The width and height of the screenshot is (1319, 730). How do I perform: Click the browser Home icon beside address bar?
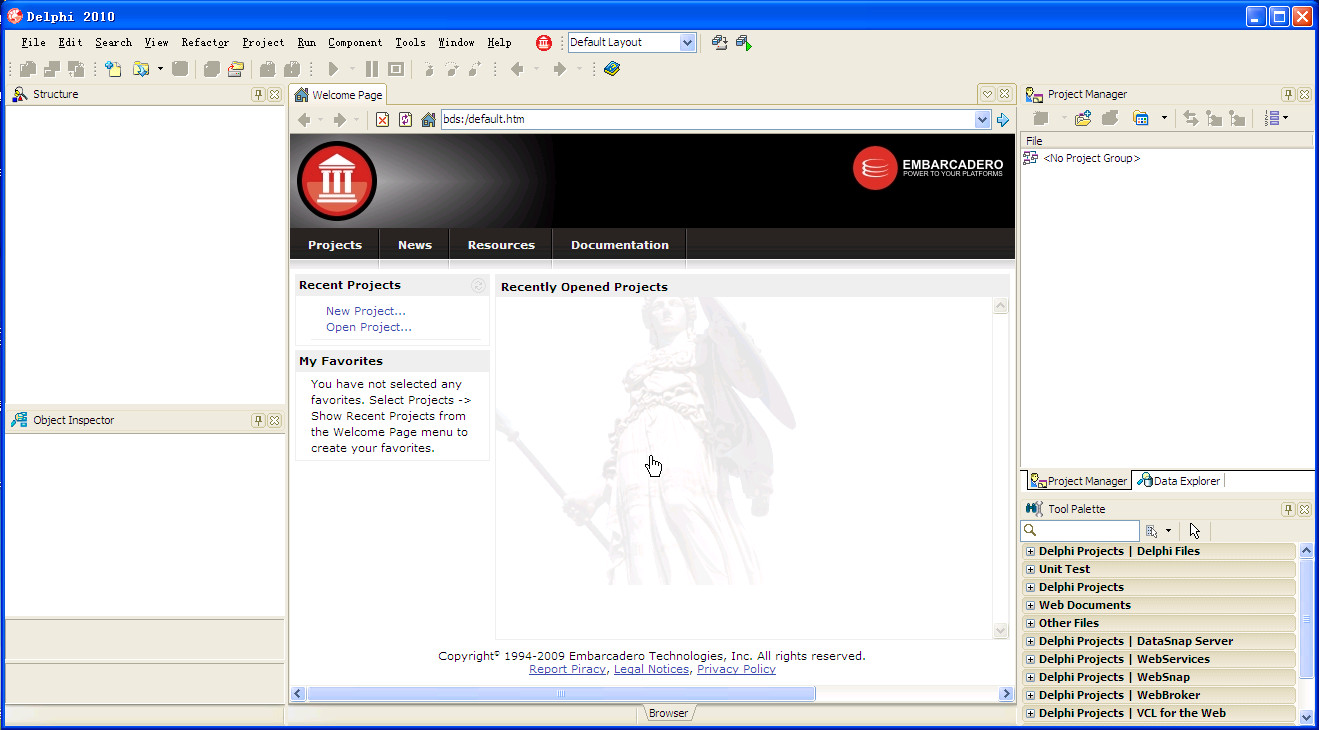tap(428, 120)
